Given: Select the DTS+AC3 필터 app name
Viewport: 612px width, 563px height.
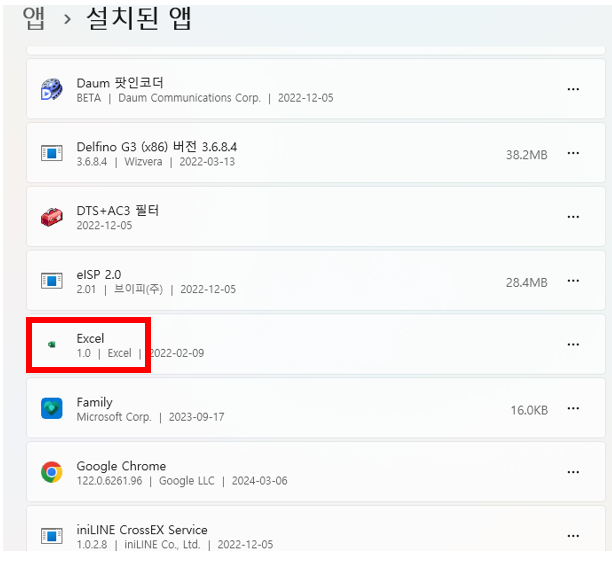Looking at the screenshot, I should [x=117, y=210].
